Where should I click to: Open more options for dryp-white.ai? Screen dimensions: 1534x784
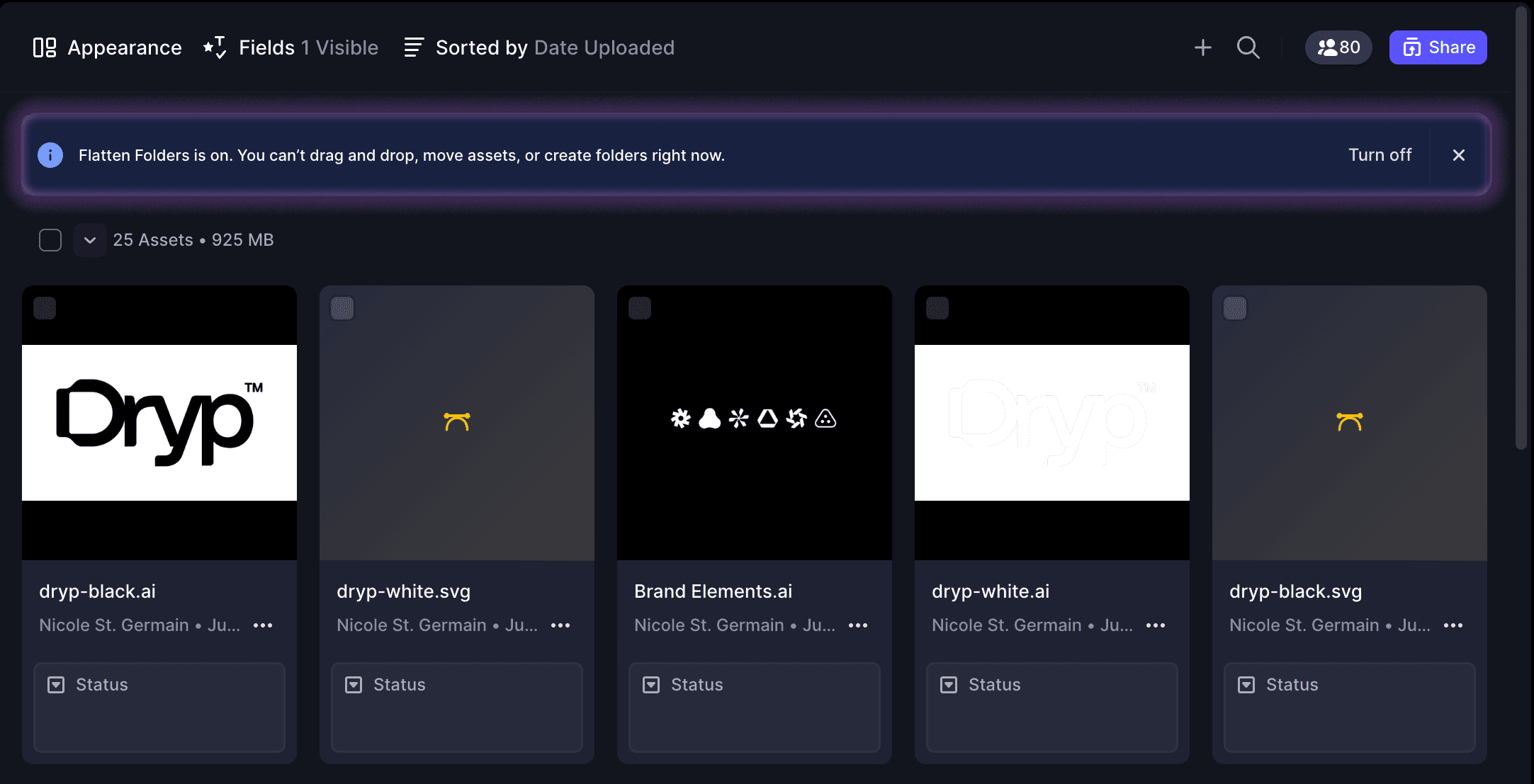click(x=1156, y=625)
